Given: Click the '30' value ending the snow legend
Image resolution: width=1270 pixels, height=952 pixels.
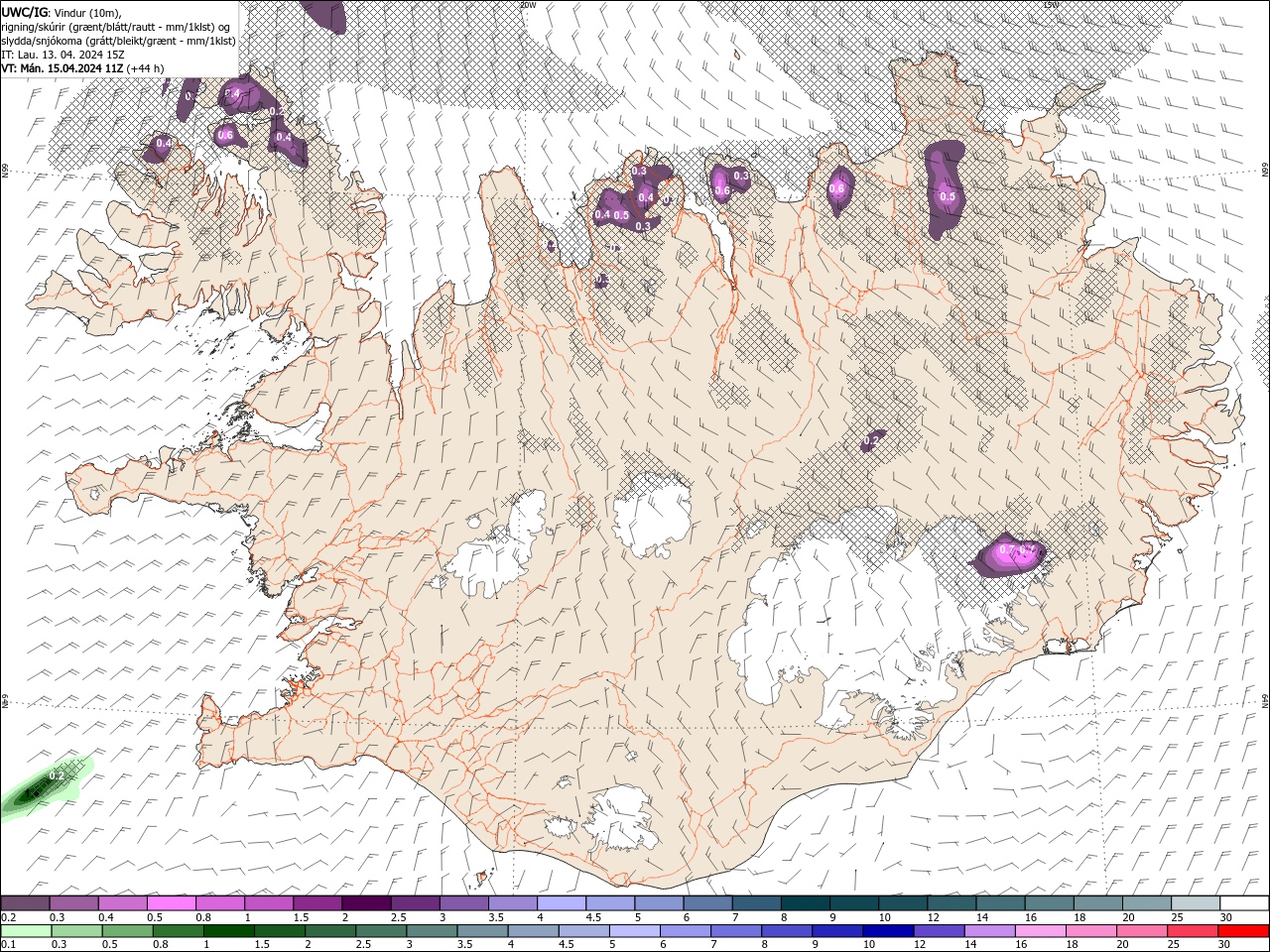Looking at the screenshot, I should [x=1226, y=917].
